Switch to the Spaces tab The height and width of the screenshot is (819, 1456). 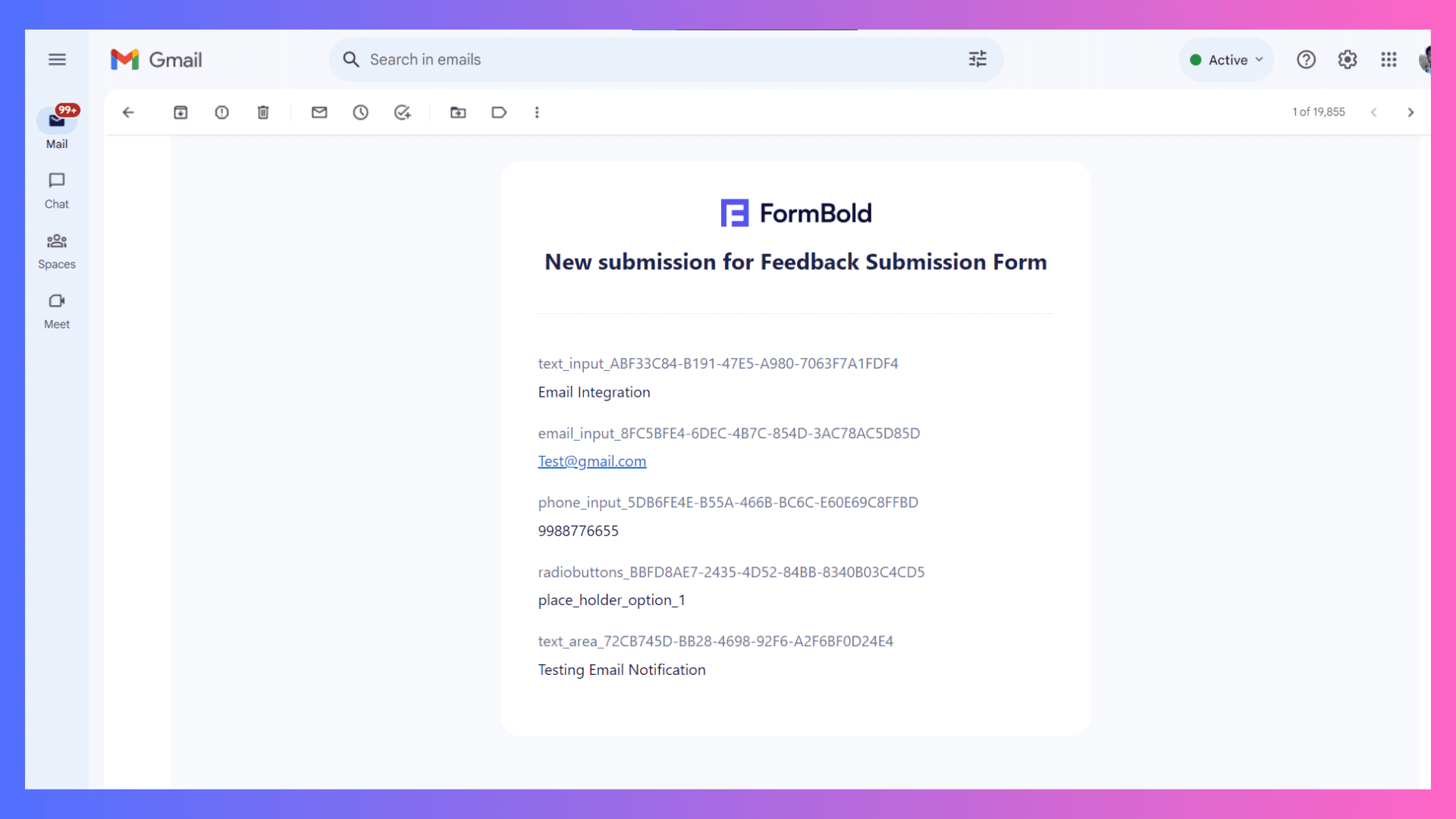tap(57, 250)
